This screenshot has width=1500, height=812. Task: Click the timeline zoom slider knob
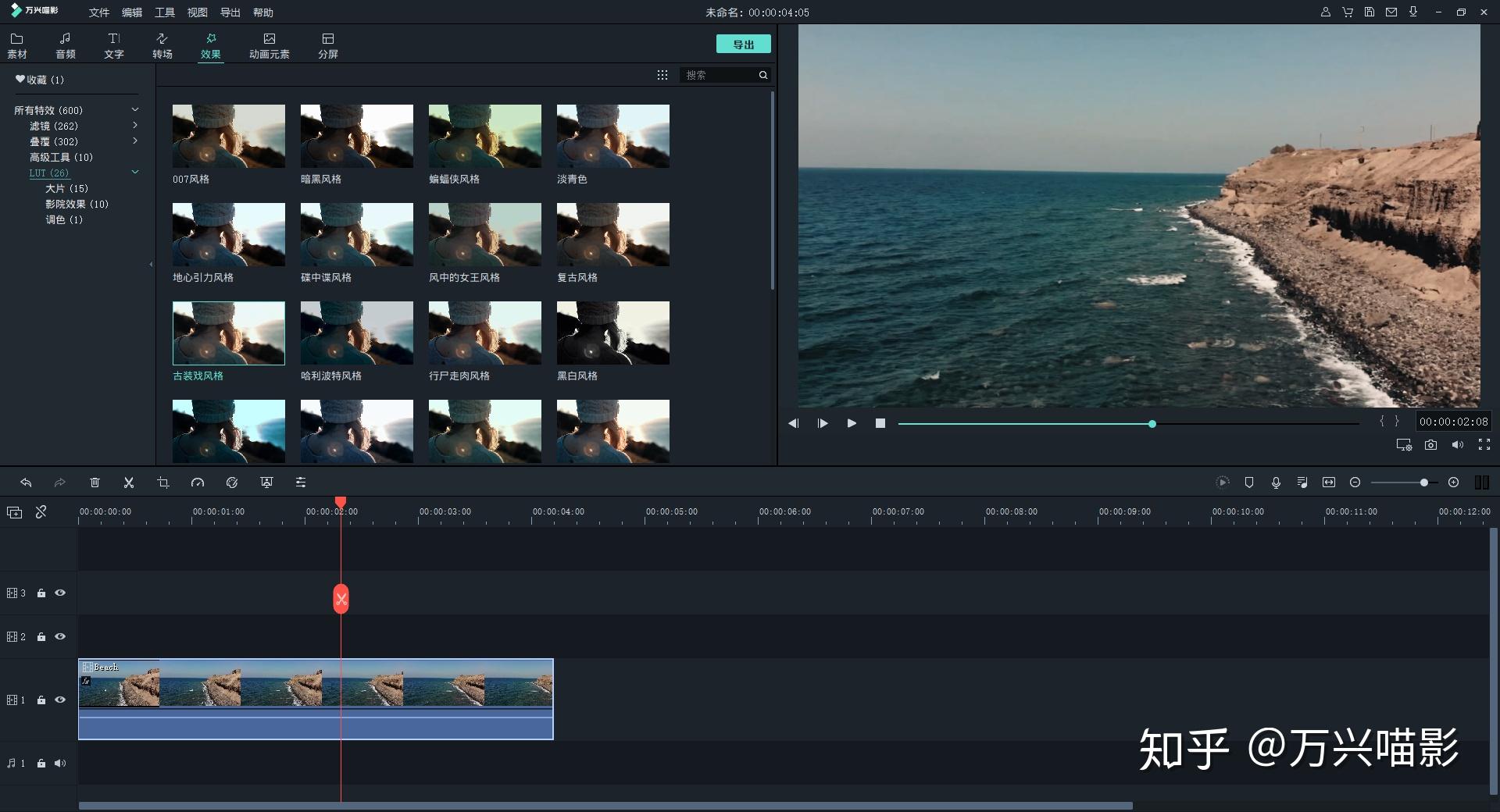tap(1424, 483)
